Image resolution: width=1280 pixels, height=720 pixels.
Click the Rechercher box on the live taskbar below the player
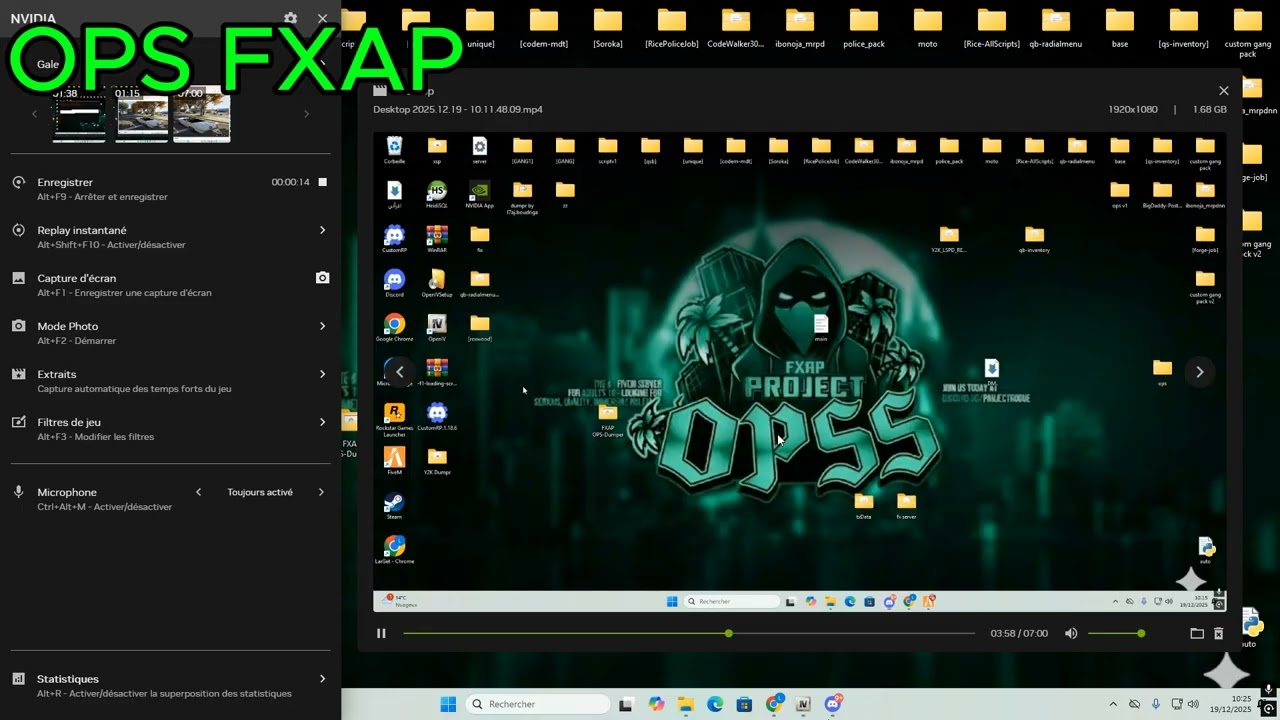[538, 704]
